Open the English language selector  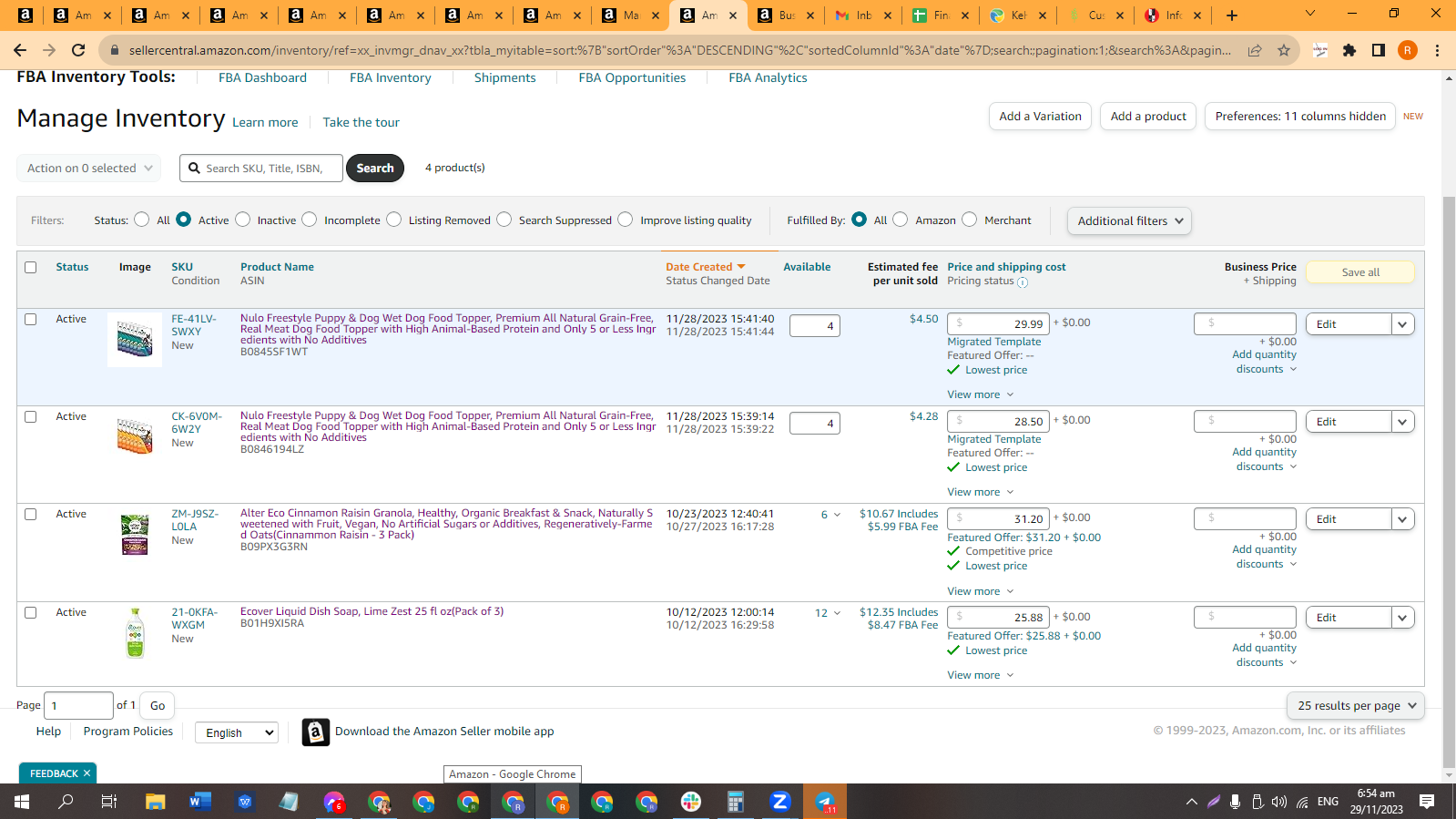pos(237,732)
